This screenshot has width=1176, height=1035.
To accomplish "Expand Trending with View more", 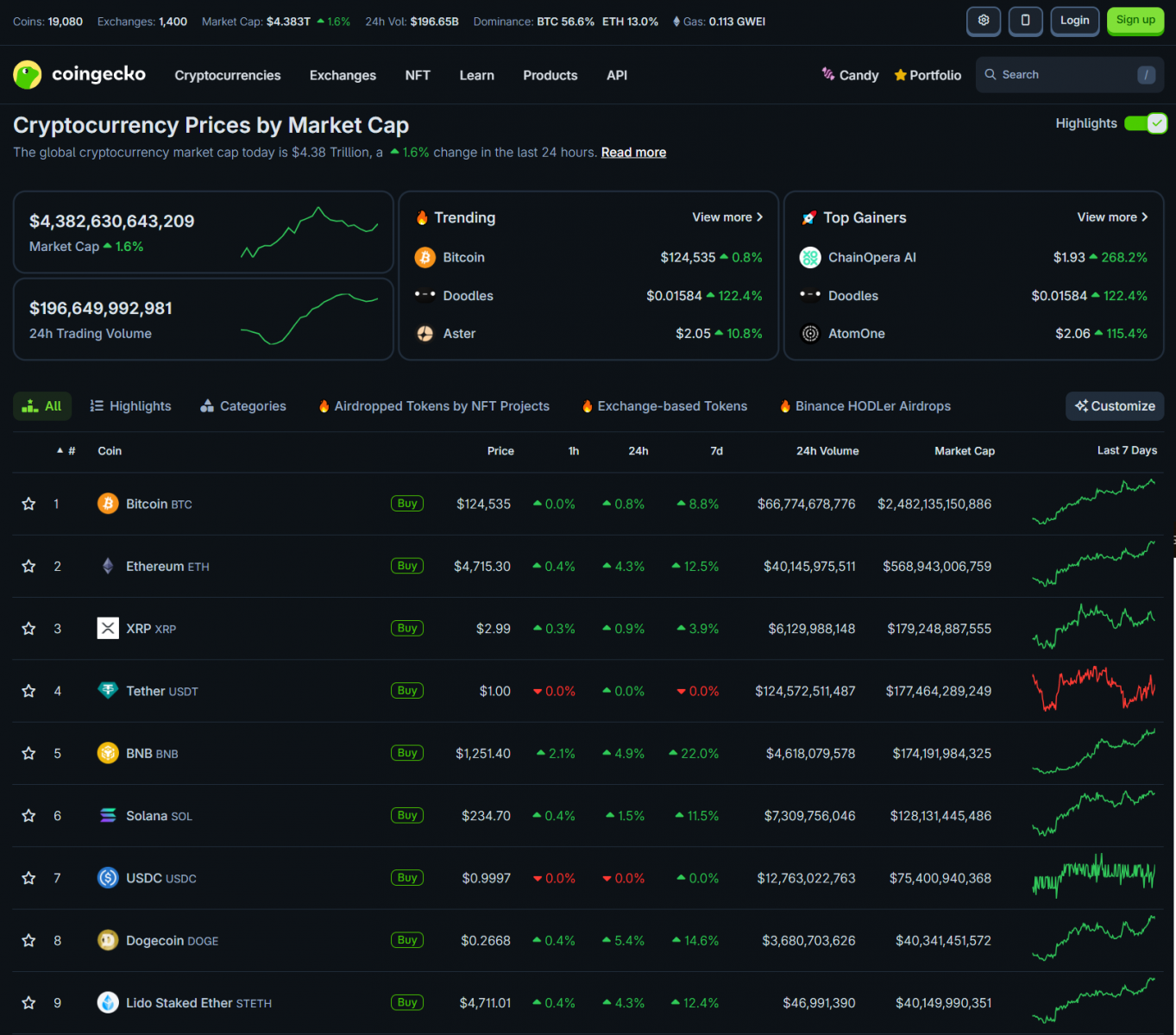I will [x=727, y=217].
